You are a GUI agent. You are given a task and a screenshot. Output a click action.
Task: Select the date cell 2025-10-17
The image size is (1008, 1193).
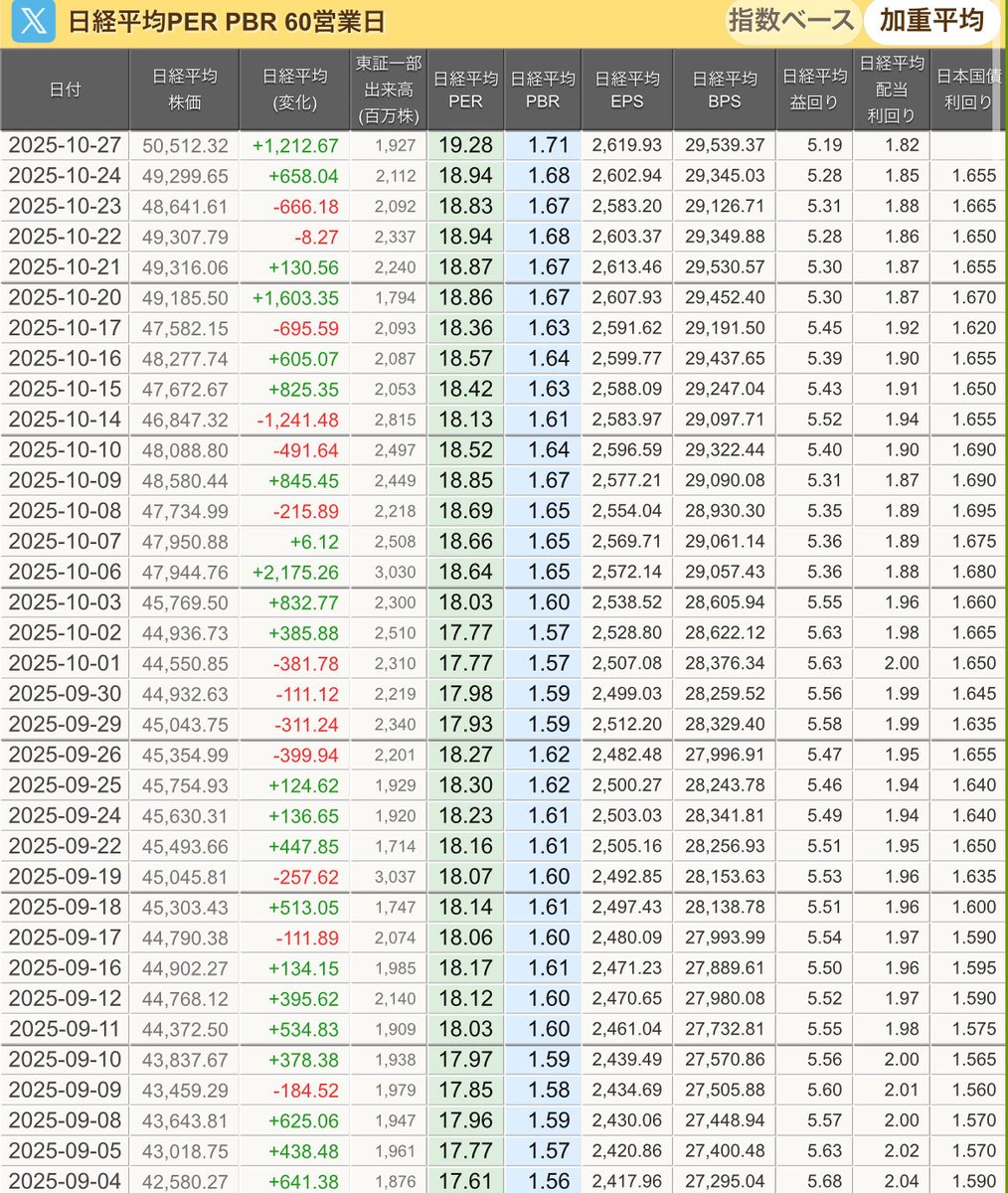click(x=65, y=328)
